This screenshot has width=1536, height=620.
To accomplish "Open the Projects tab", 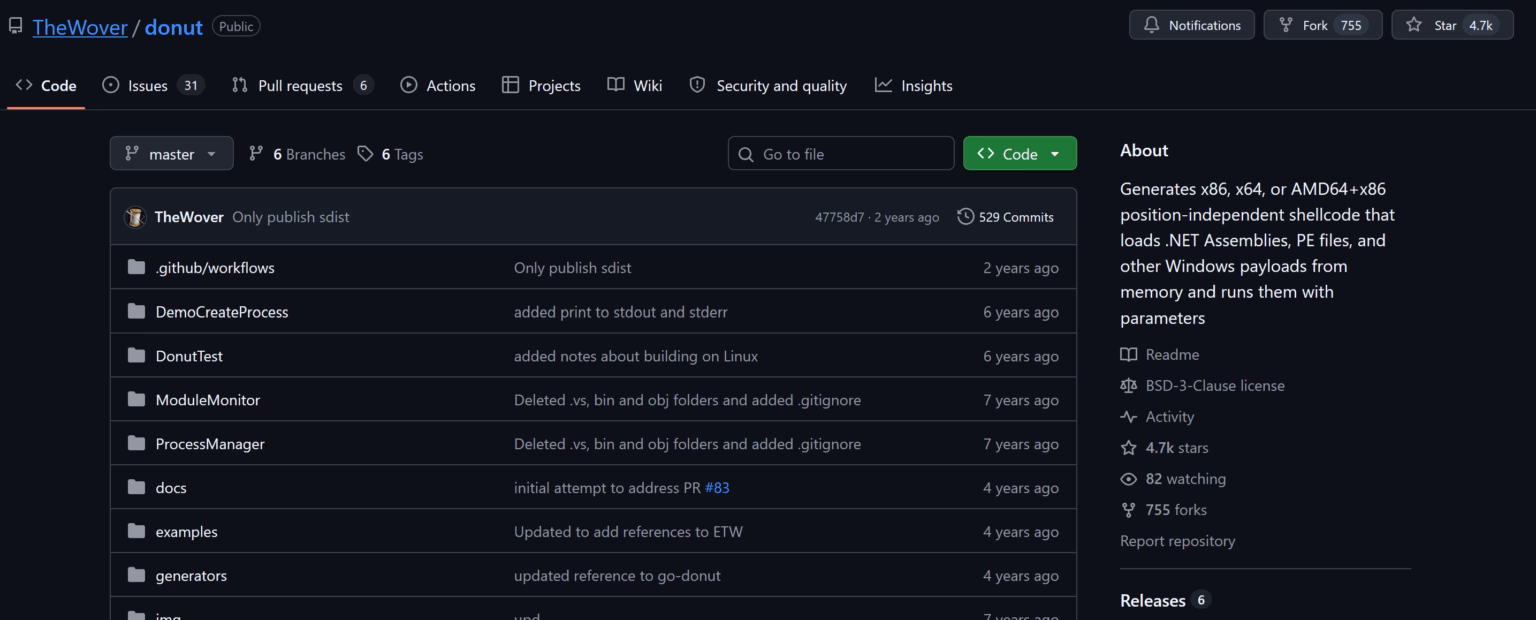I will (541, 86).
